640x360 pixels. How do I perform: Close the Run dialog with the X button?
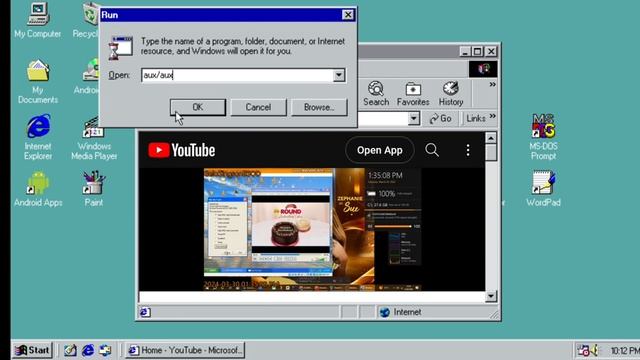pos(348,15)
